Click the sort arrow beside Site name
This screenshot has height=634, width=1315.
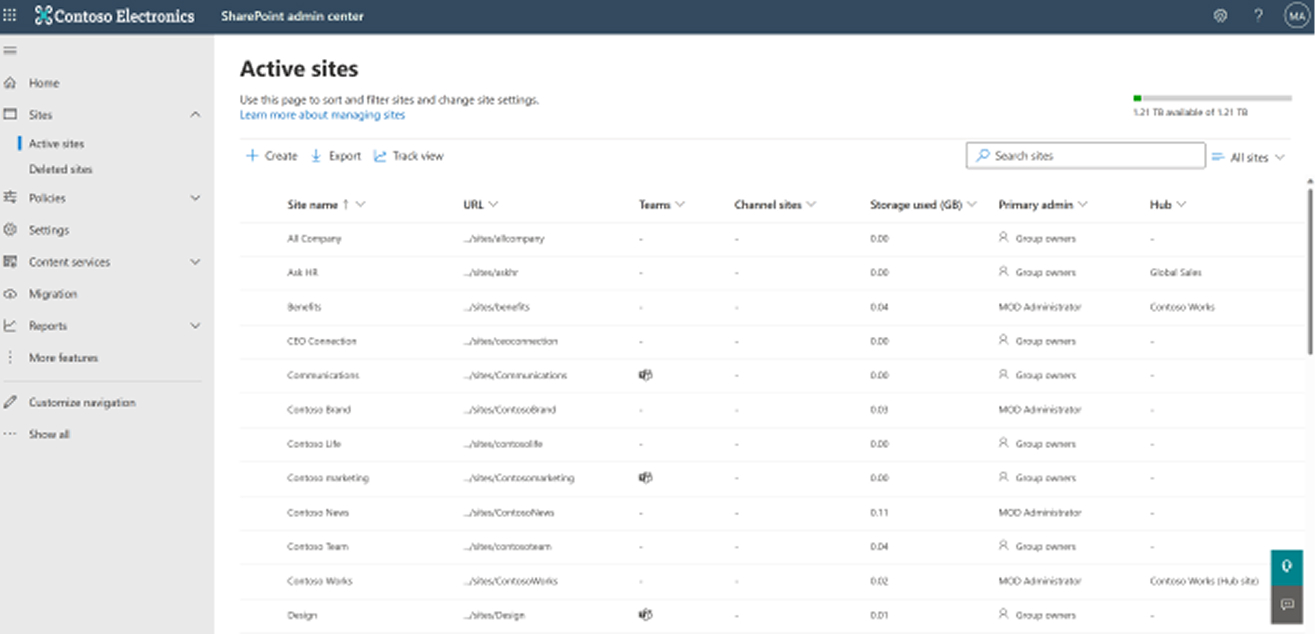click(x=346, y=205)
